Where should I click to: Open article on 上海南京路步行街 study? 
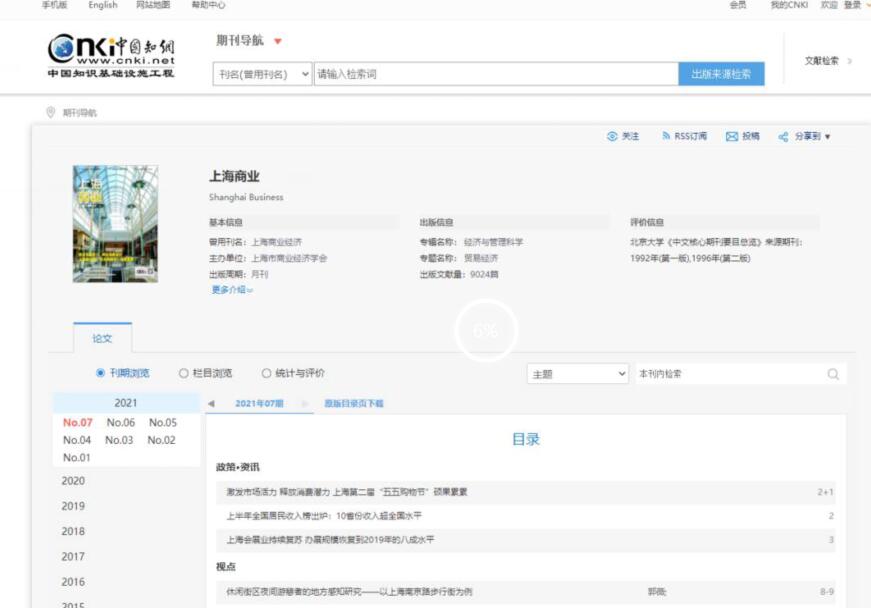click(x=349, y=592)
